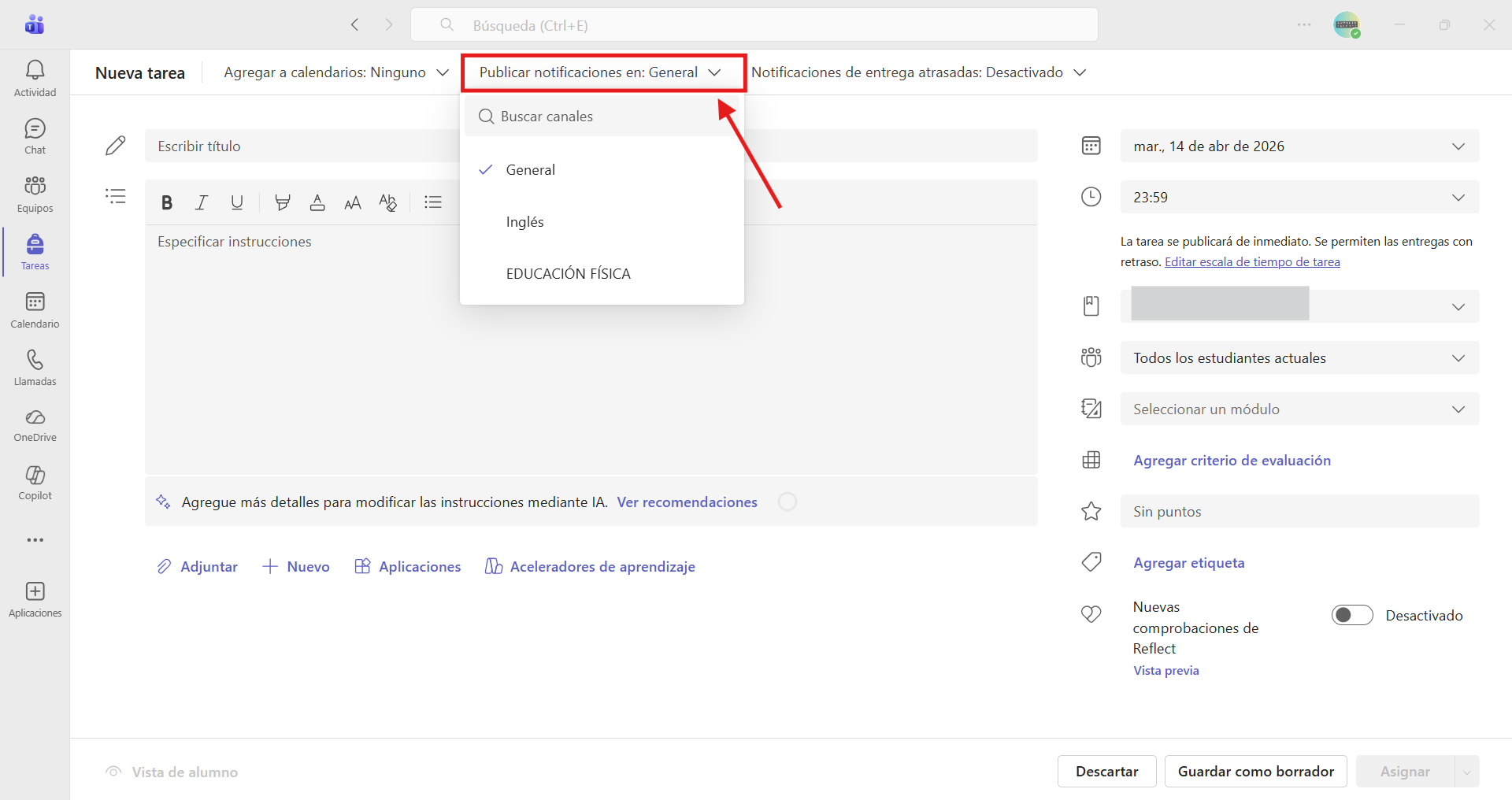Click Agregar etiqueta link
The height and width of the screenshot is (800, 1512).
[1188, 563]
